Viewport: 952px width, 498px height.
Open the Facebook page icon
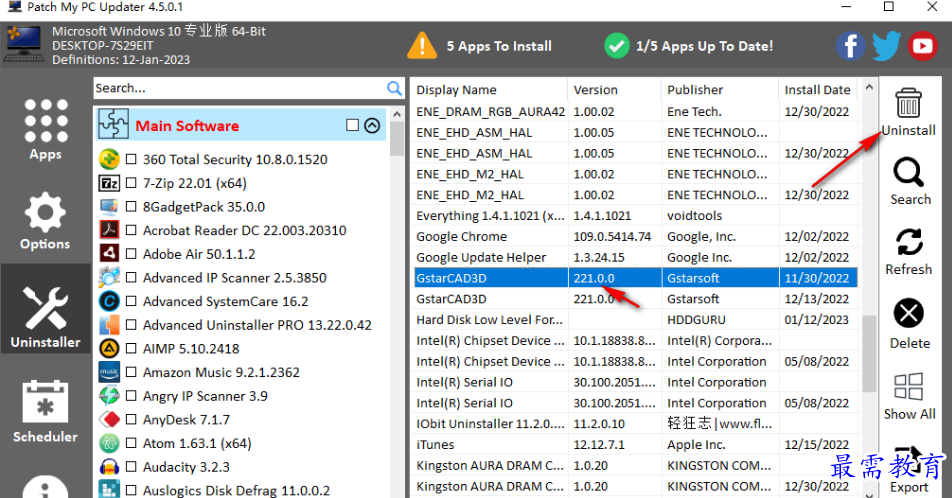click(851, 46)
